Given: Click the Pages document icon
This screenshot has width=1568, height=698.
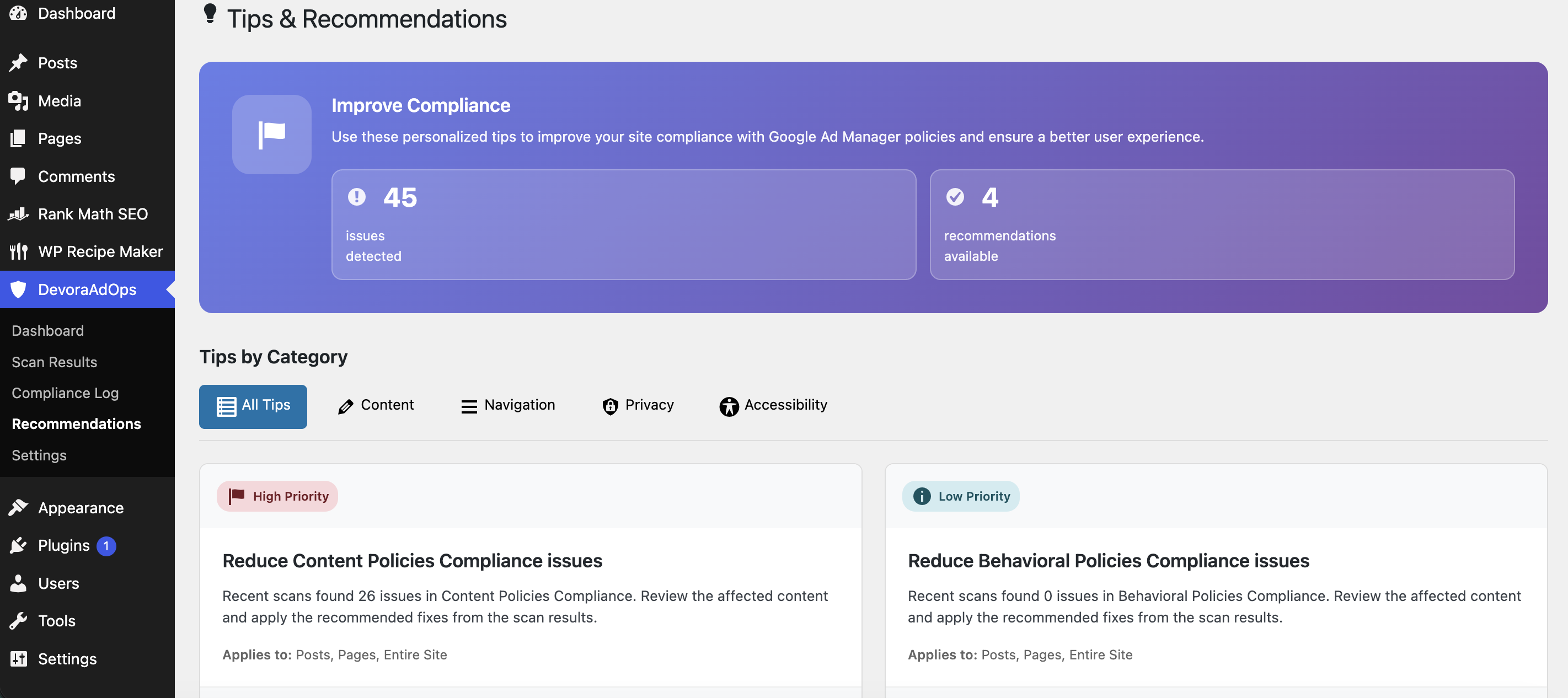Looking at the screenshot, I should 18,138.
